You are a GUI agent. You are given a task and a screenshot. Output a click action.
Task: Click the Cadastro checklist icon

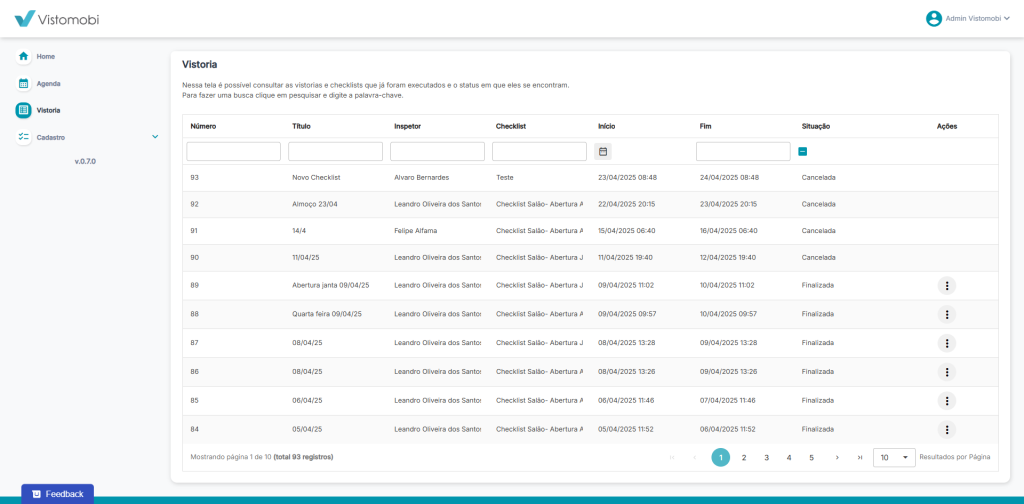click(24, 137)
